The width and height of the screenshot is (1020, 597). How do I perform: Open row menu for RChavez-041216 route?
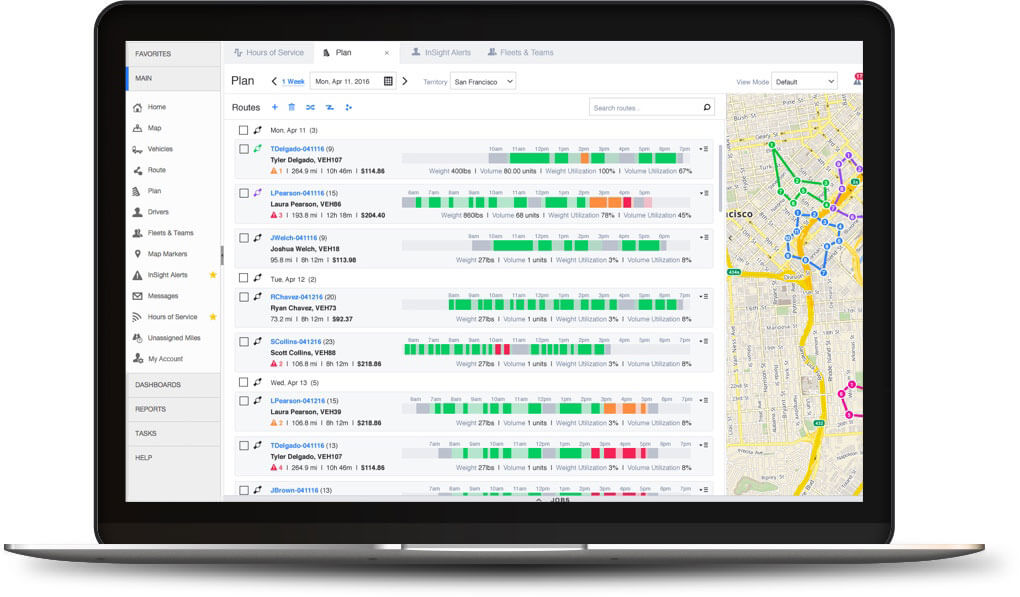pyautogui.click(x=705, y=297)
